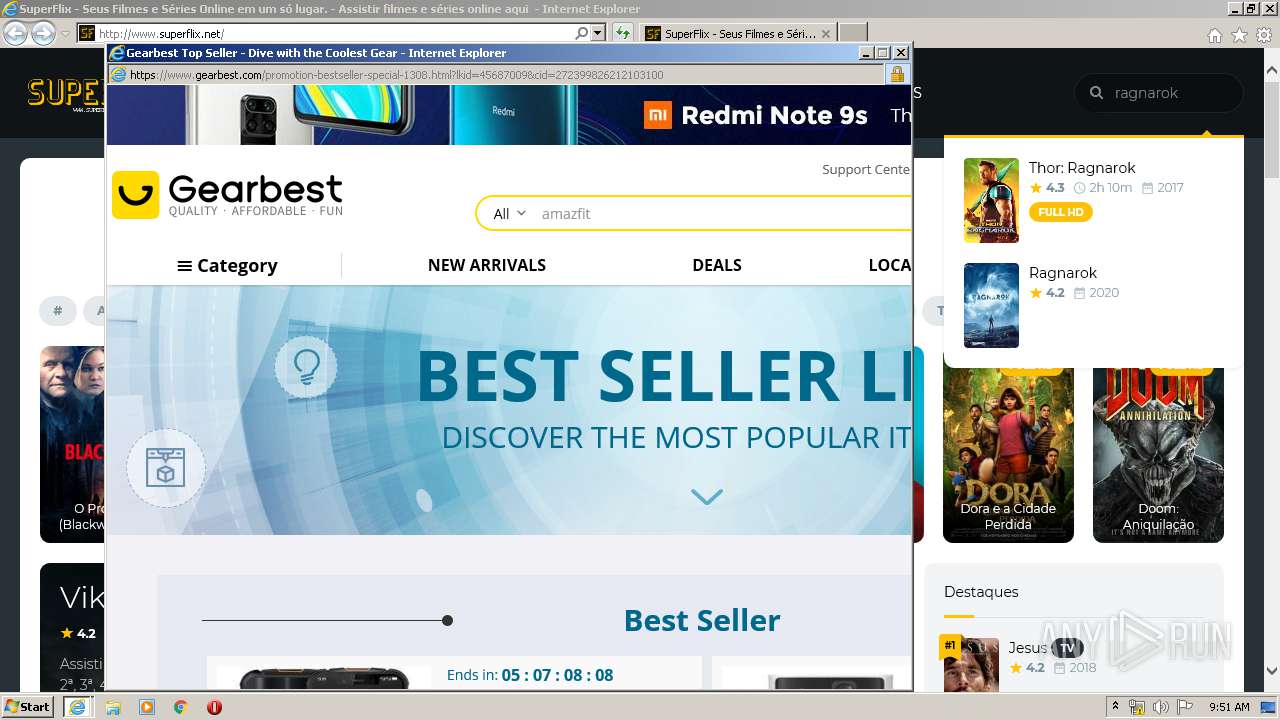Click the FULL HD badge
The width and height of the screenshot is (1280, 720).
(1061, 212)
